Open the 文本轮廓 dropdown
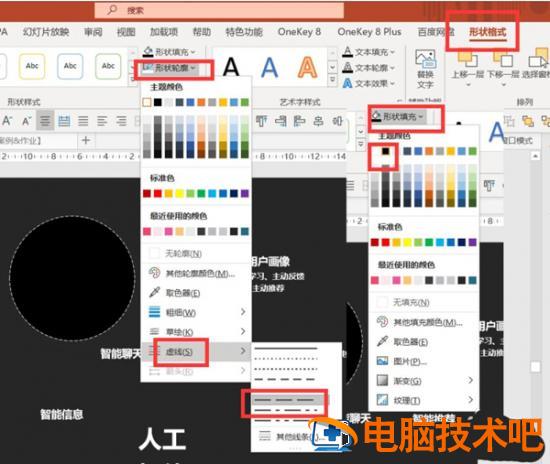550x464 pixels. [x=369, y=68]
